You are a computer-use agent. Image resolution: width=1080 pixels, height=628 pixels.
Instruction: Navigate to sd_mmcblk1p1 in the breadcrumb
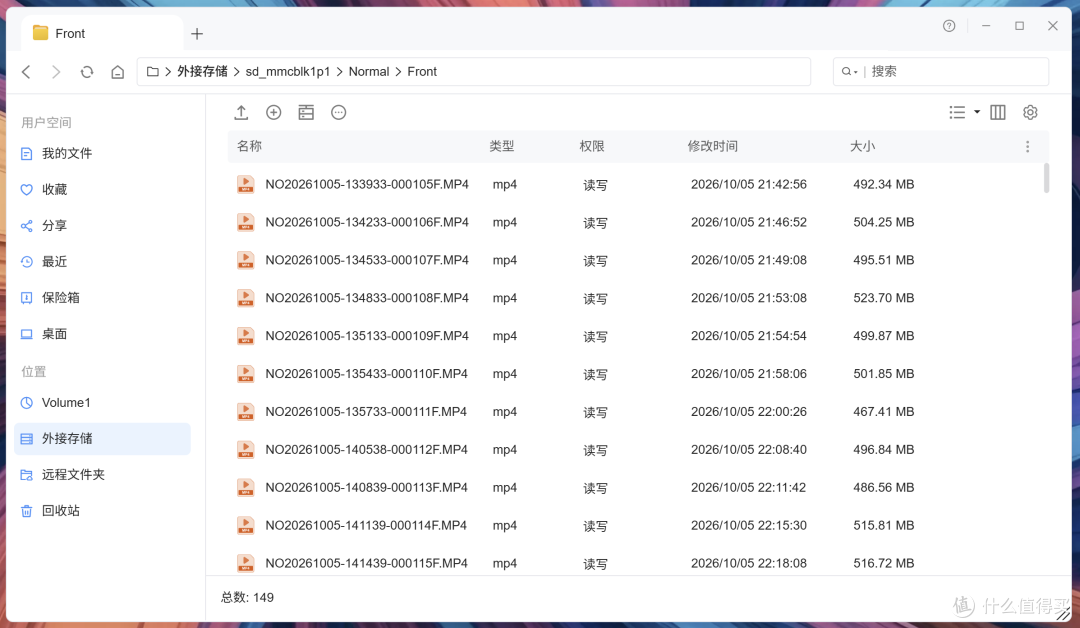pyautogui.click(x=288, y=72)
